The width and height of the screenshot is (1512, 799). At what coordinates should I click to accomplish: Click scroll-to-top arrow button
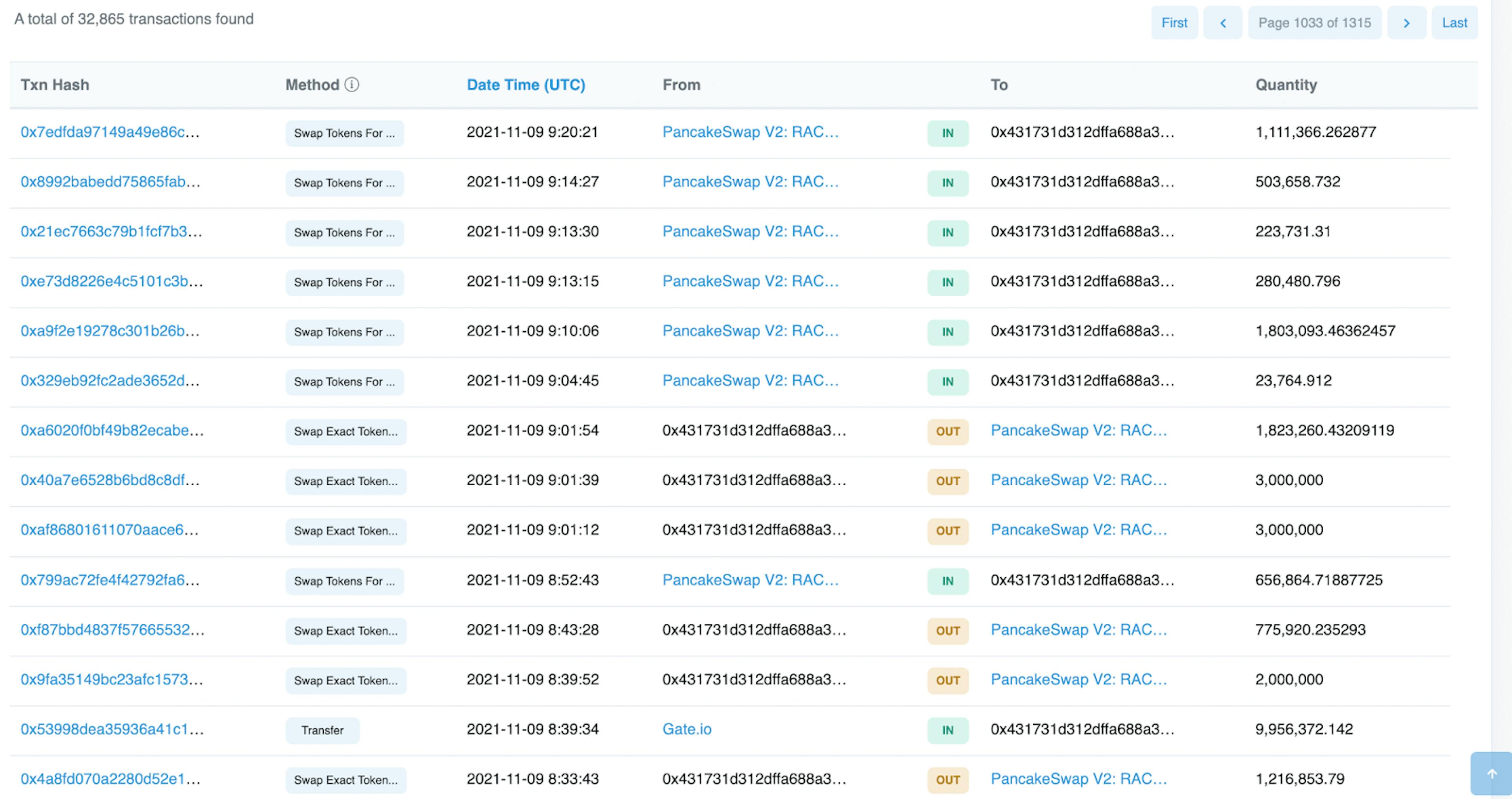[1492, 774]
